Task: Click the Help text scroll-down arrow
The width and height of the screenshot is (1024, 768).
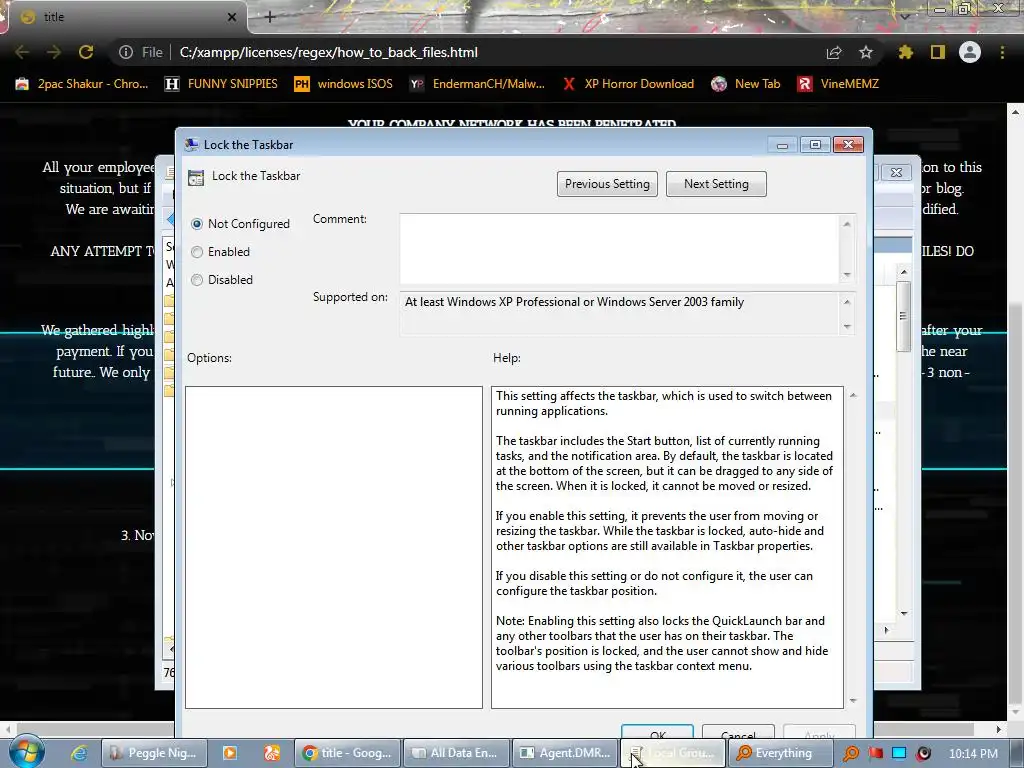Action: coord(853,701)
